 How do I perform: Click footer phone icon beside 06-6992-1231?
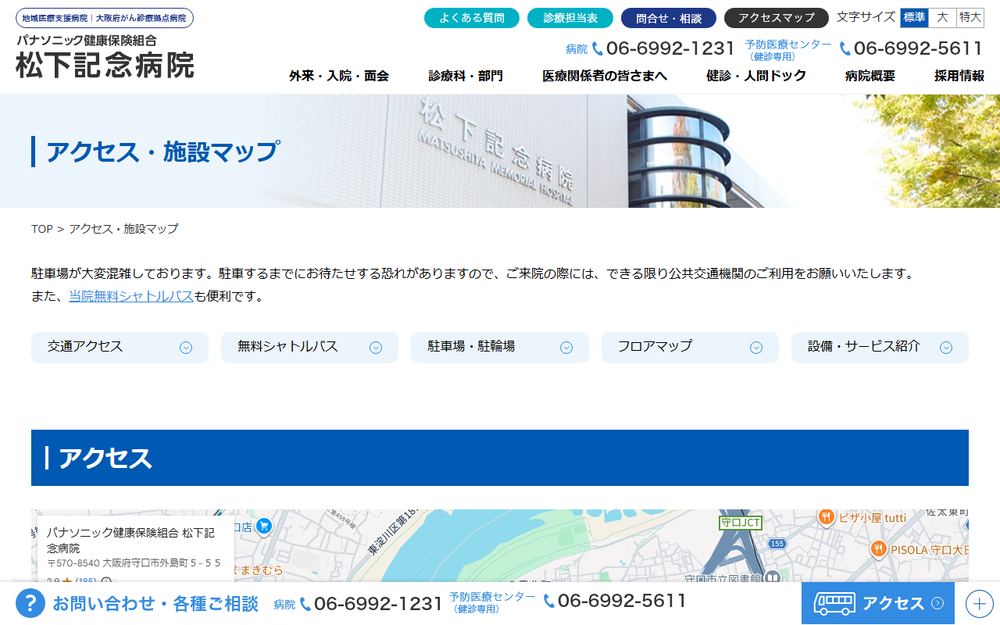(305, 603)
